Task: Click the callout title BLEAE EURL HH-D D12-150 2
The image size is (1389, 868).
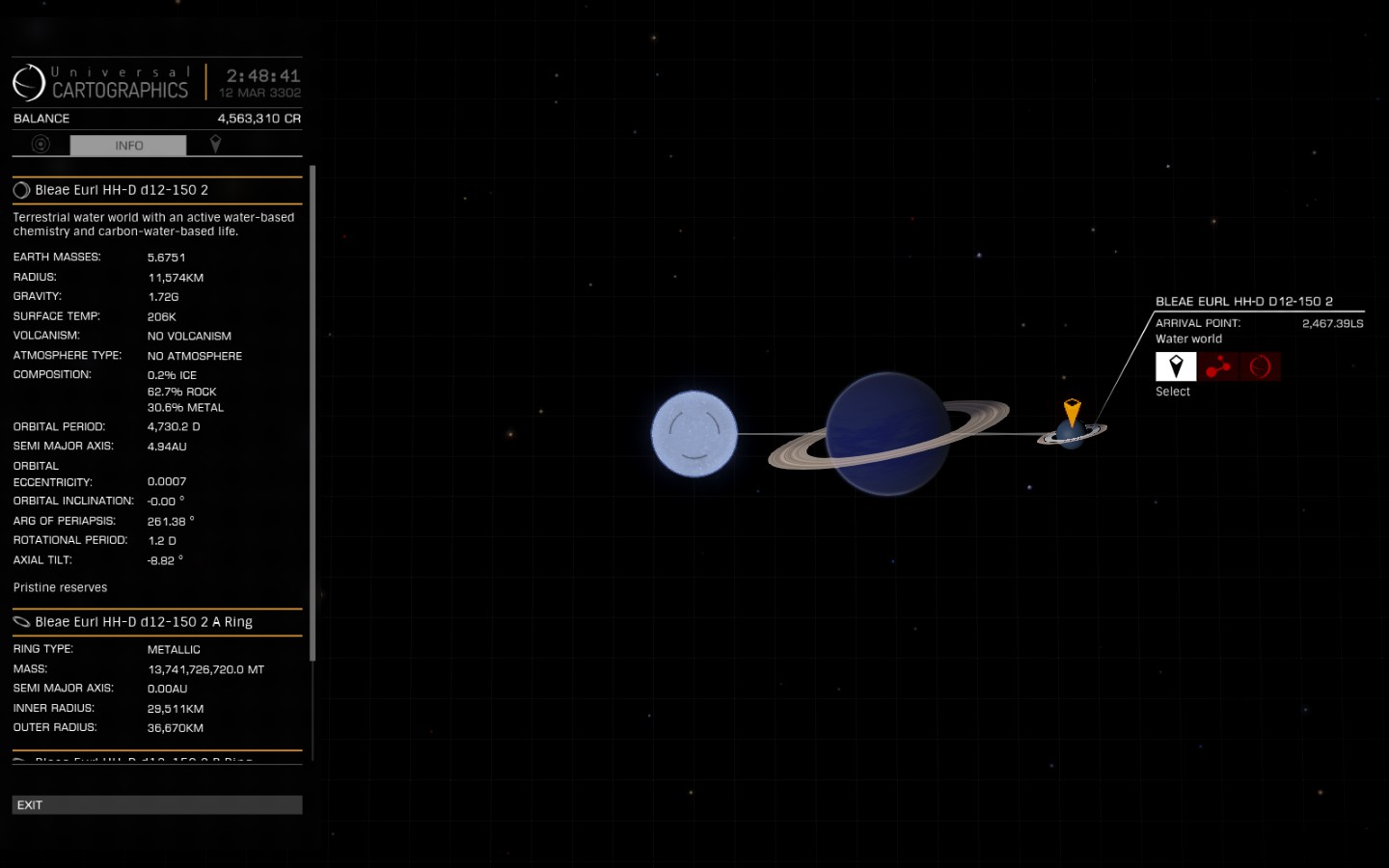Action: click(x=1244, y=302)
